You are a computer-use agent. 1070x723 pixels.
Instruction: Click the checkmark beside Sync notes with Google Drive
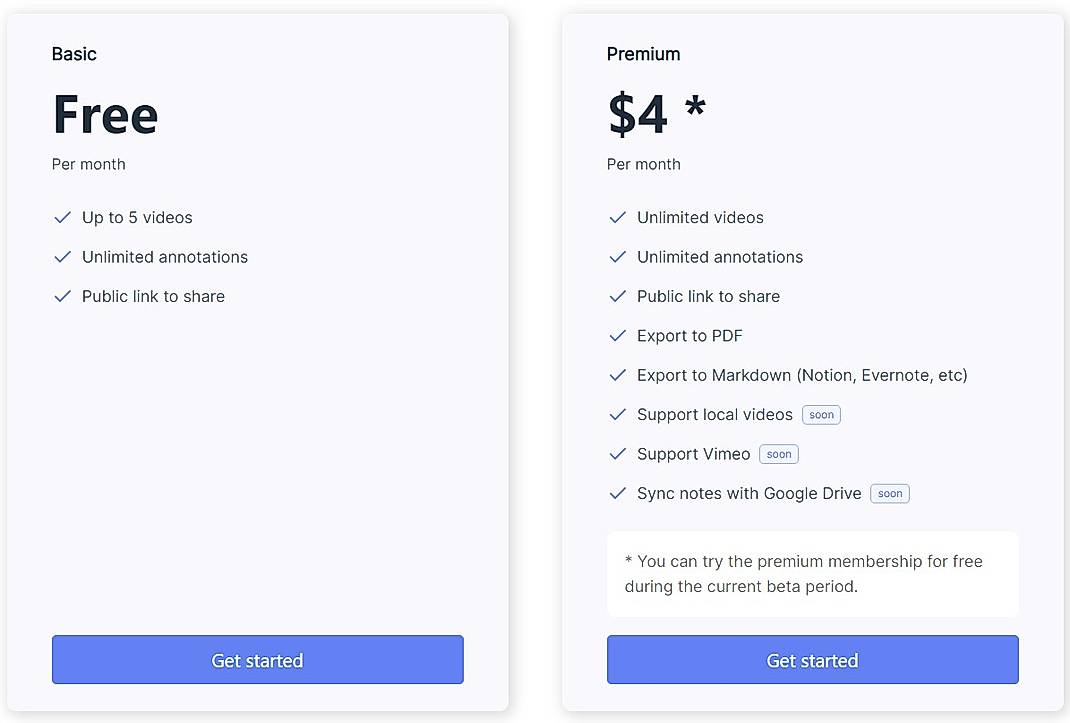(617, 493)
